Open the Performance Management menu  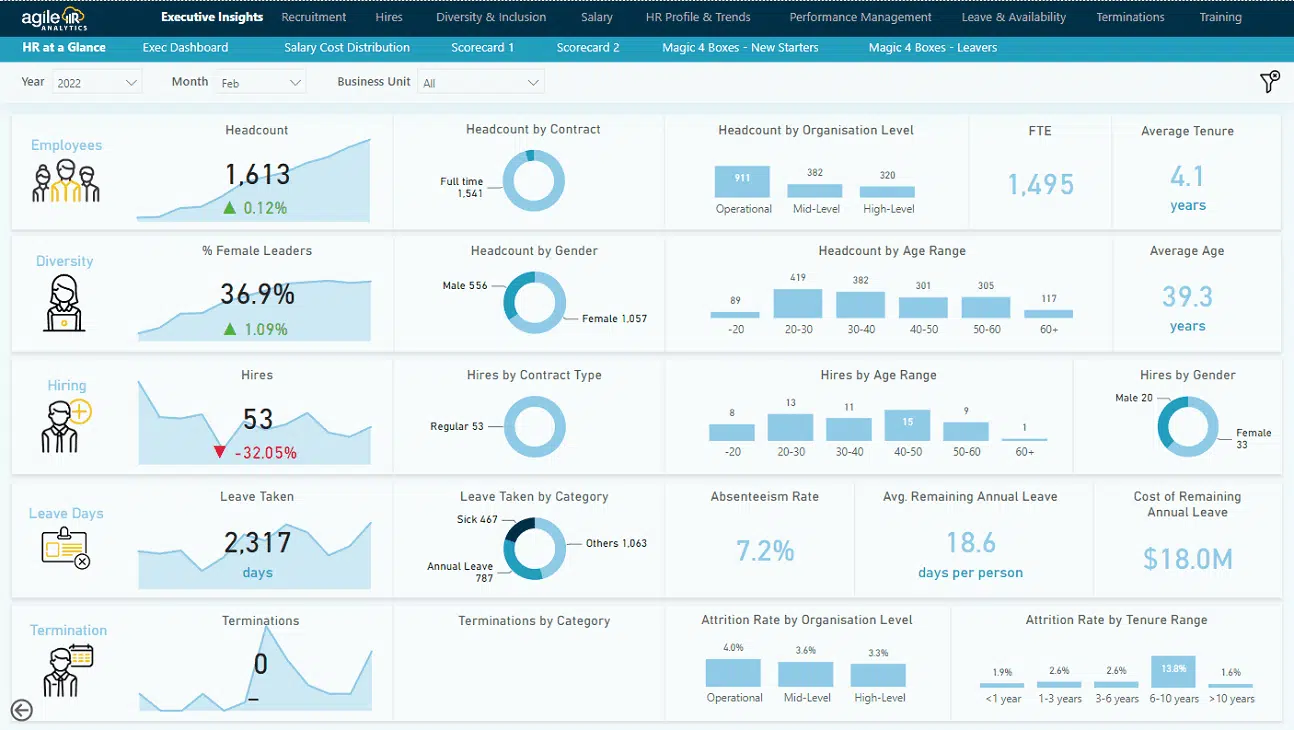(860, 17)
